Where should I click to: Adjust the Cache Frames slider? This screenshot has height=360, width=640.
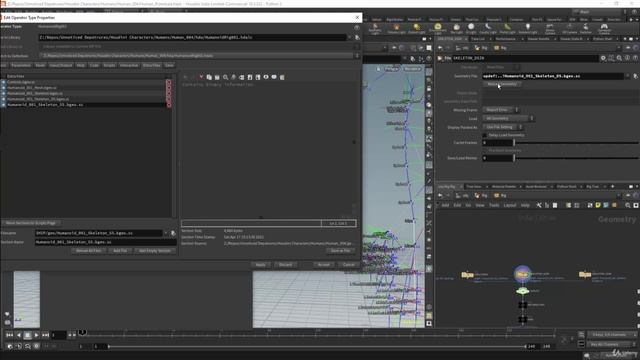click(576, 143)
